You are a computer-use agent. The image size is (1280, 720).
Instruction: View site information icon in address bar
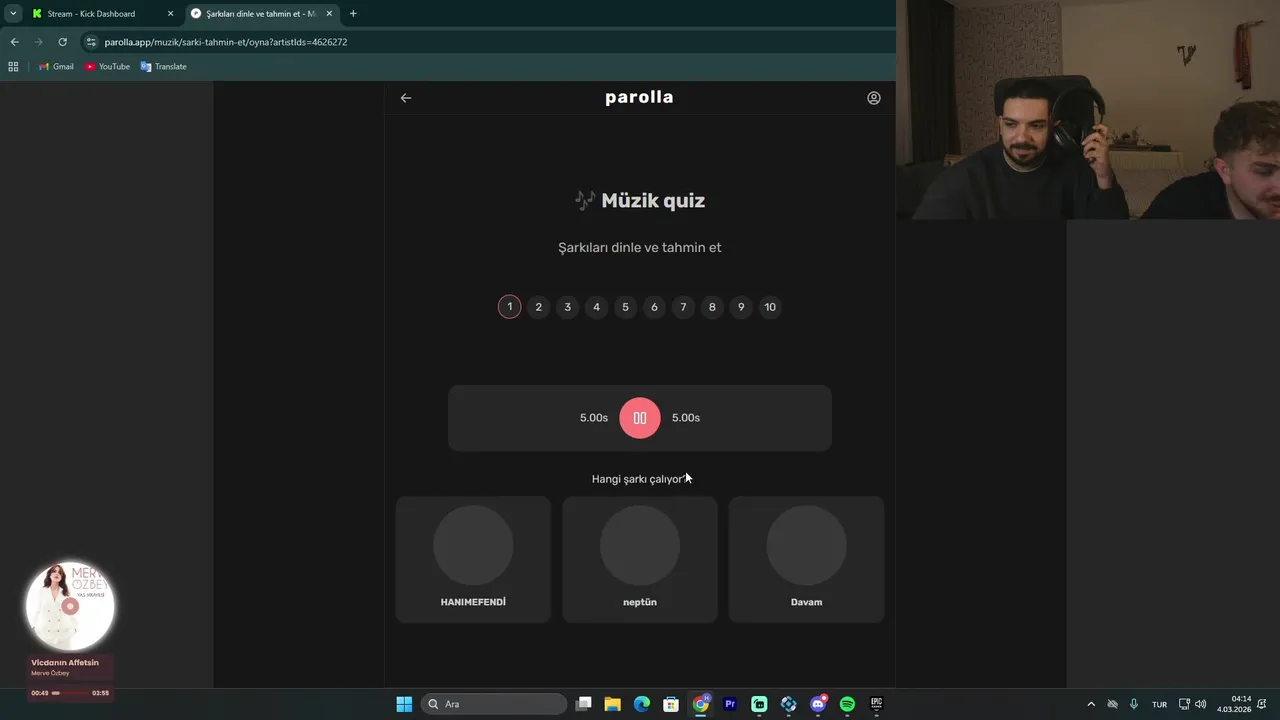coord(91,42)
